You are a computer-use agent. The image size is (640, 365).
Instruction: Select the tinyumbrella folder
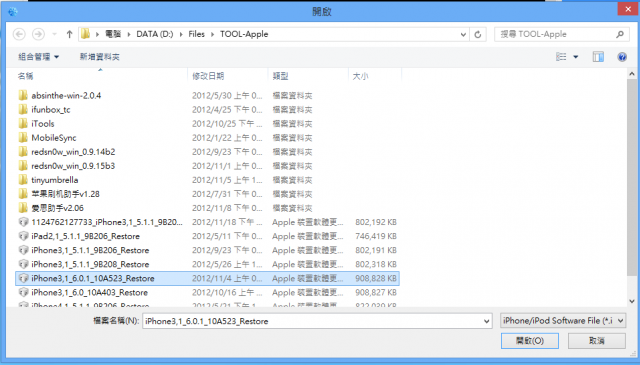(55, 180)
